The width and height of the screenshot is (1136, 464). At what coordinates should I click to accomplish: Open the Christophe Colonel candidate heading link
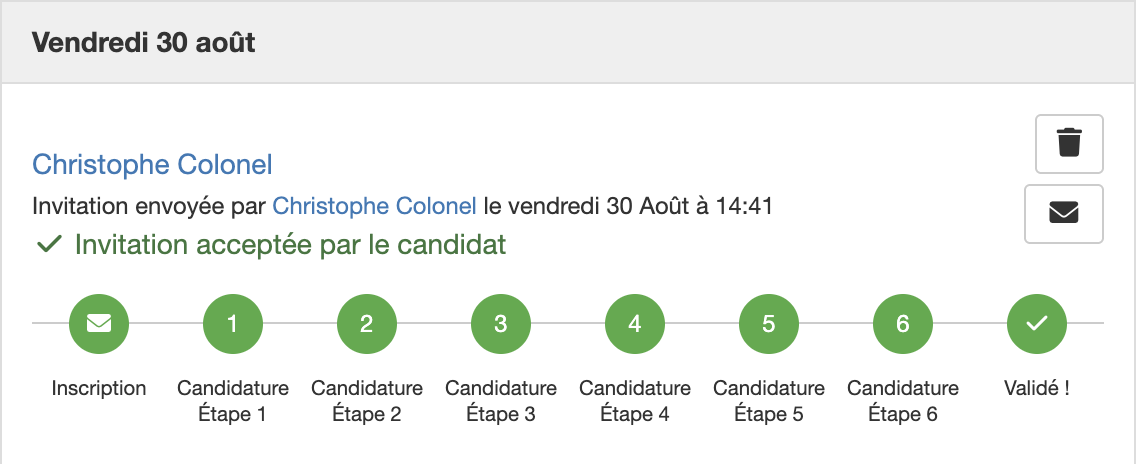[x=152, y=165]
